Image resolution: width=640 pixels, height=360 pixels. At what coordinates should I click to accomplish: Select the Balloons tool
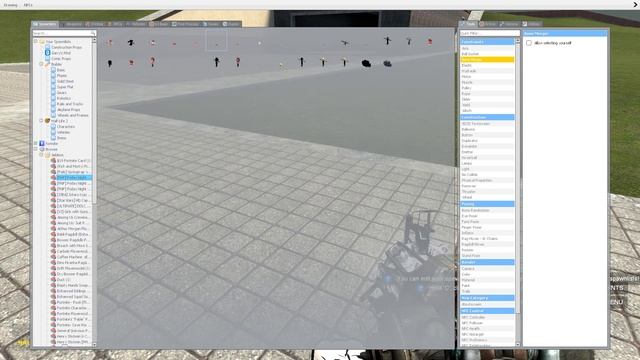(x=487, y=129)
